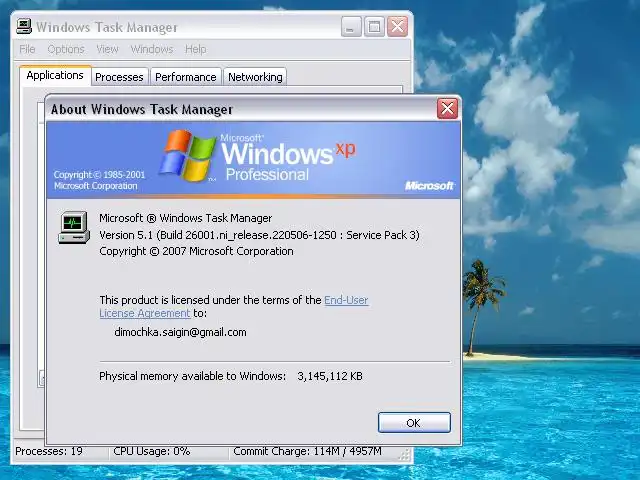This screenshot has width=640, height=480.
Task: Click the 'Copyright © 2007 Microsoft Corporation' line
Action: [x=196, y=251]
